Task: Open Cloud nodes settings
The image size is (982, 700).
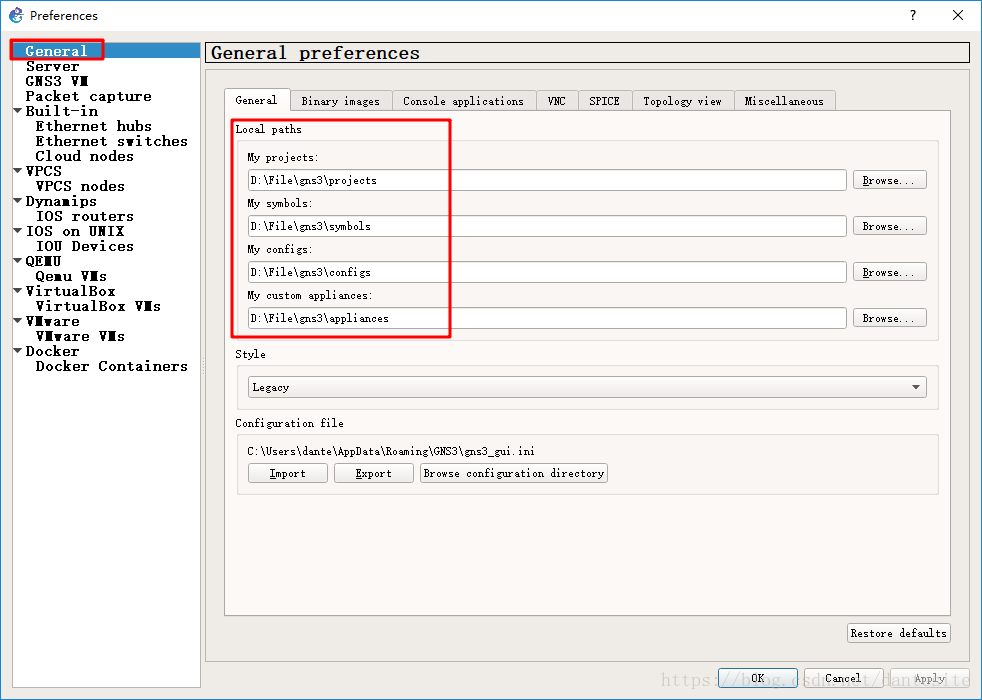Action: 85,157
